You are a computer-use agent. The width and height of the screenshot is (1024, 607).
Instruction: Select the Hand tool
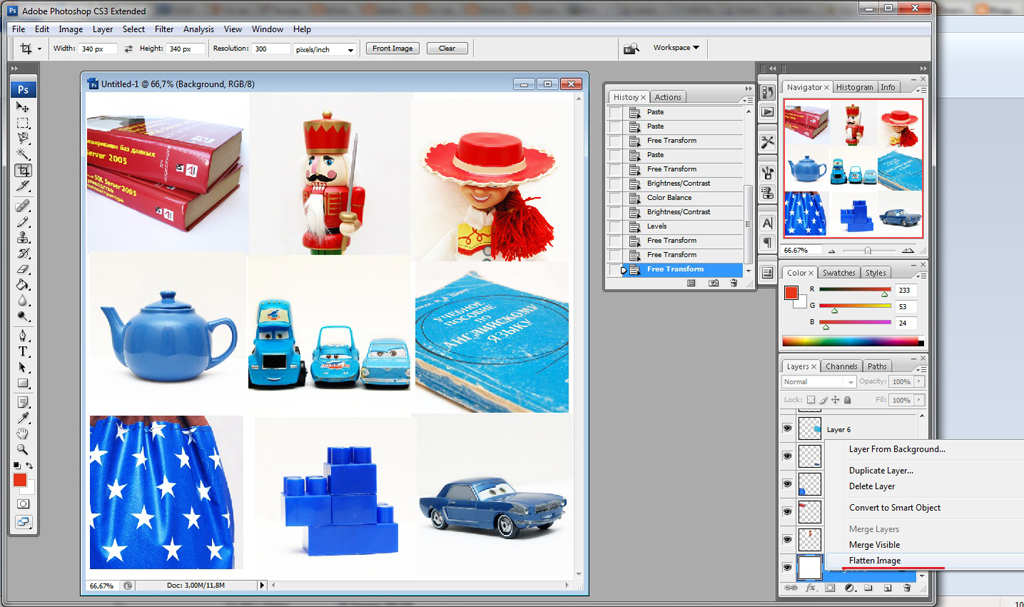(23, 433)
